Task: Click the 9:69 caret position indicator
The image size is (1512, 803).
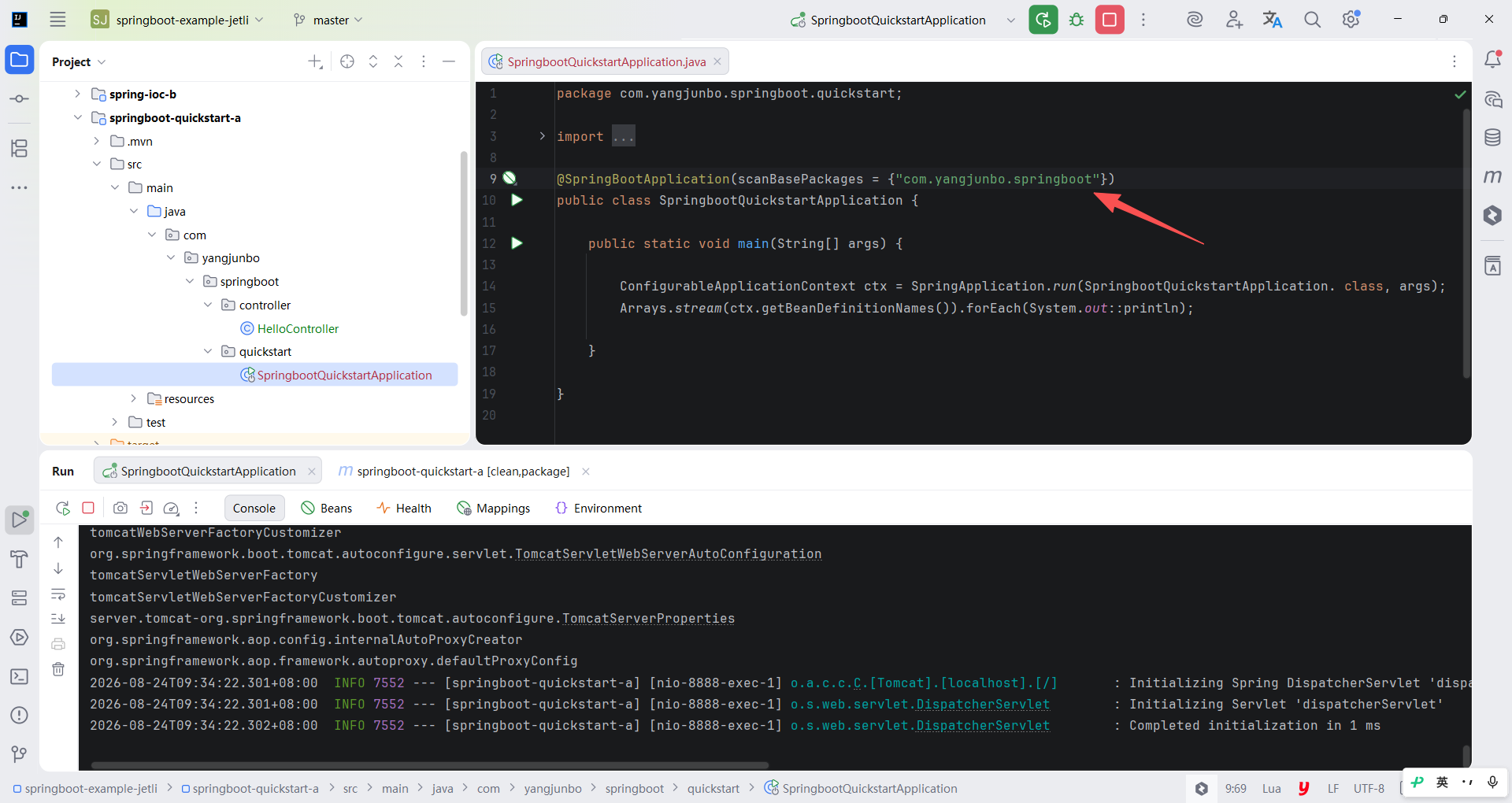Action: [1236, 788]
